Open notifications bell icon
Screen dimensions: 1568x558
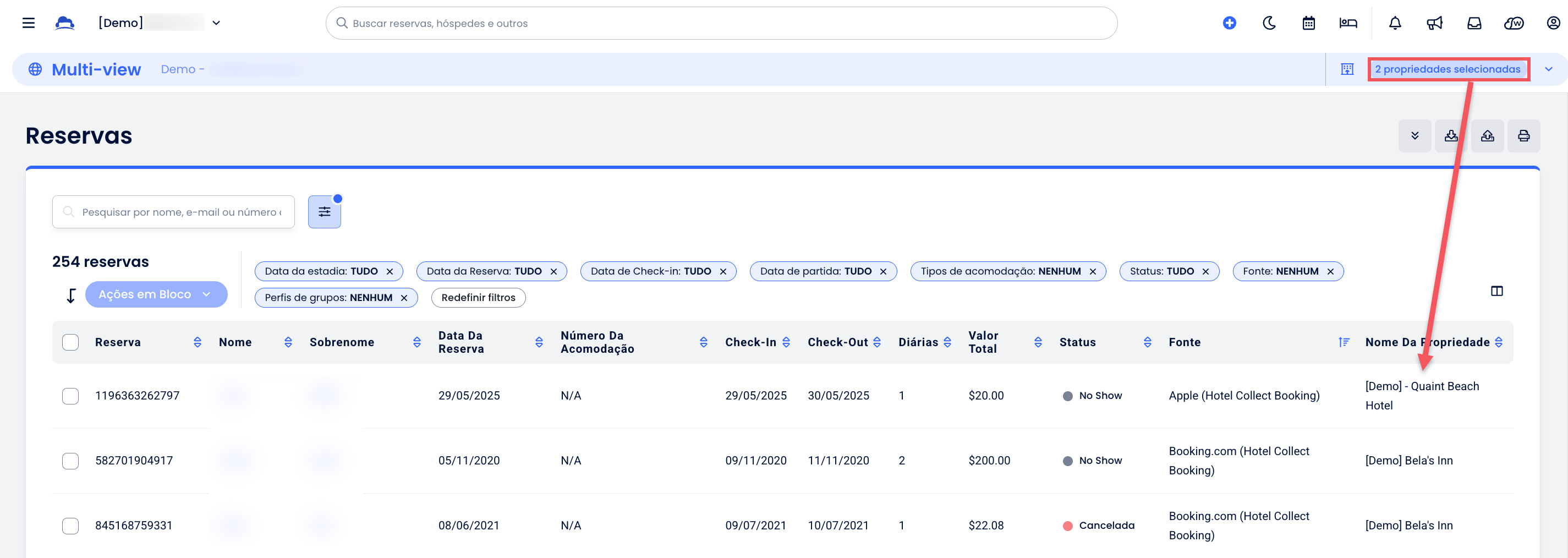(1395, 23)
